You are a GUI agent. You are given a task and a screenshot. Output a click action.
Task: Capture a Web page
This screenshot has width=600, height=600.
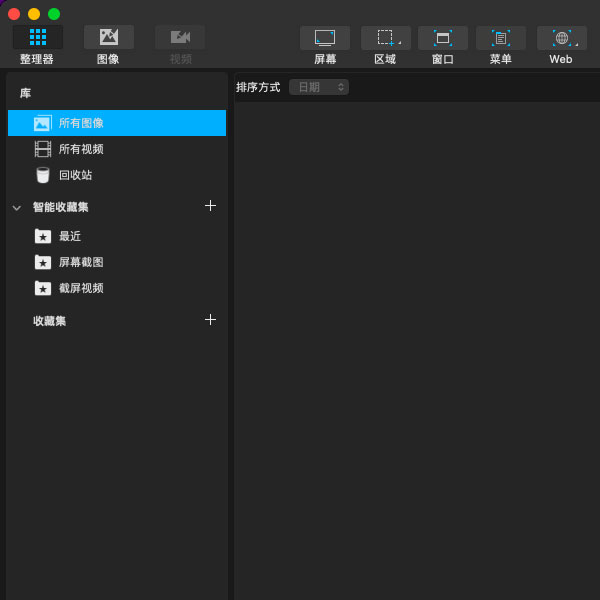coord(562,38)
